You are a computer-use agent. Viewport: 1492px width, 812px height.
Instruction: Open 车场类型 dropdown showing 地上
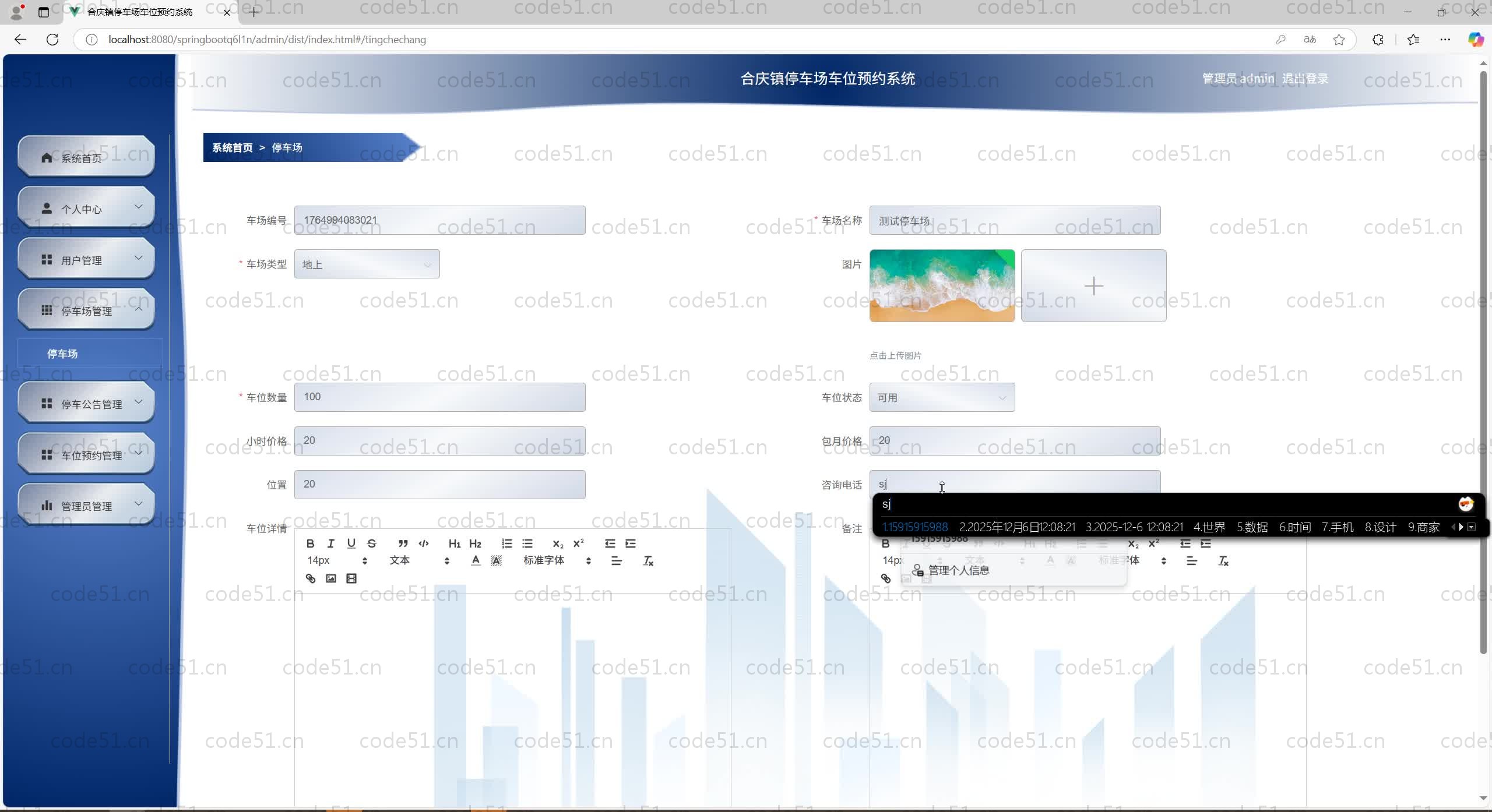(367, 264)
